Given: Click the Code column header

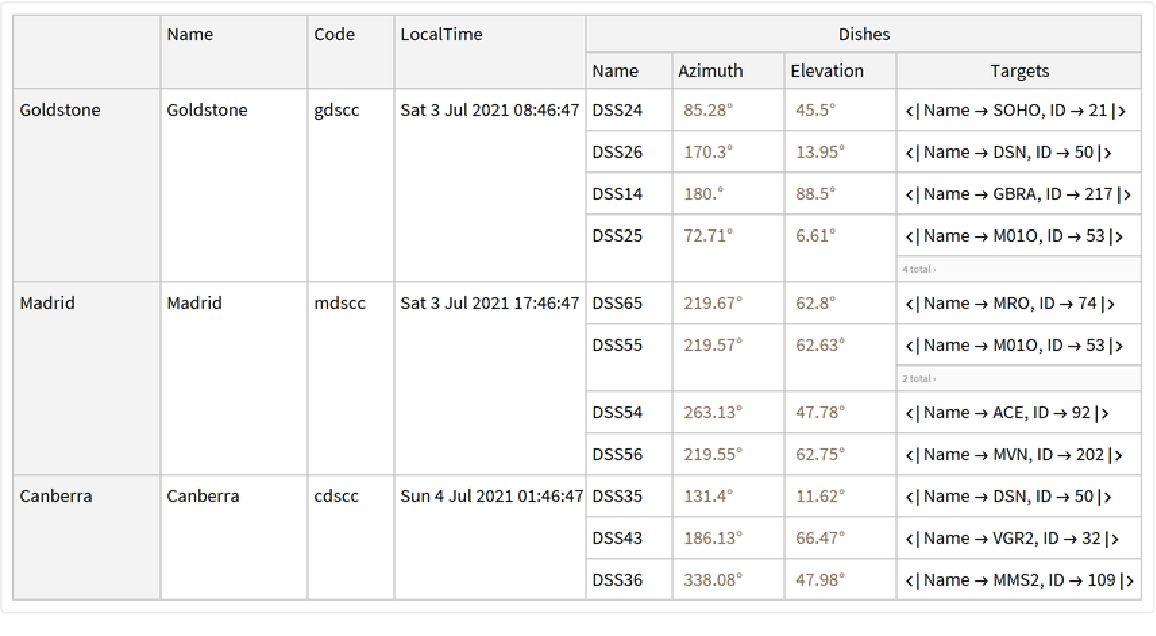Looking at the screenshot, I should (334, 34).
